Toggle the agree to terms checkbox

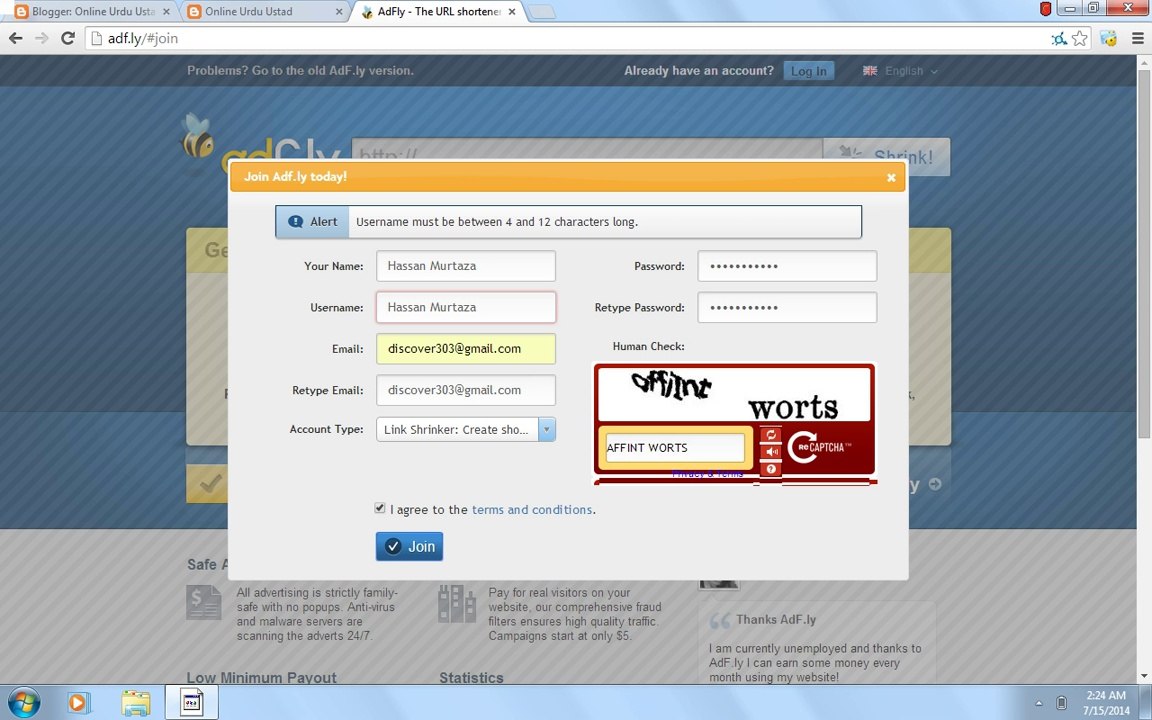380,508
